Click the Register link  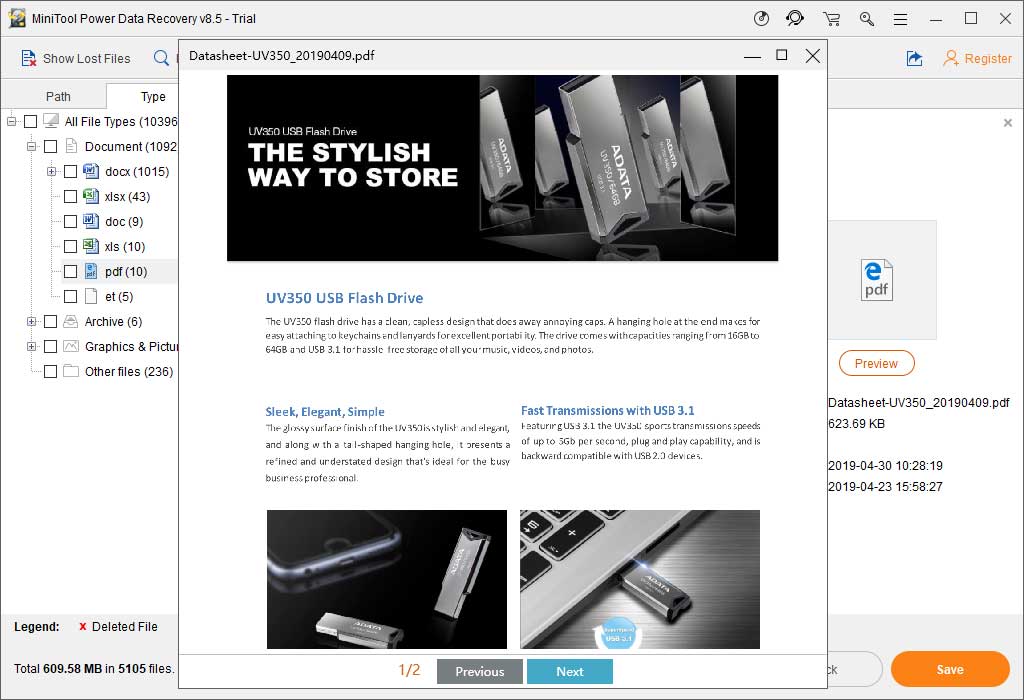click(x=977, y=59)
